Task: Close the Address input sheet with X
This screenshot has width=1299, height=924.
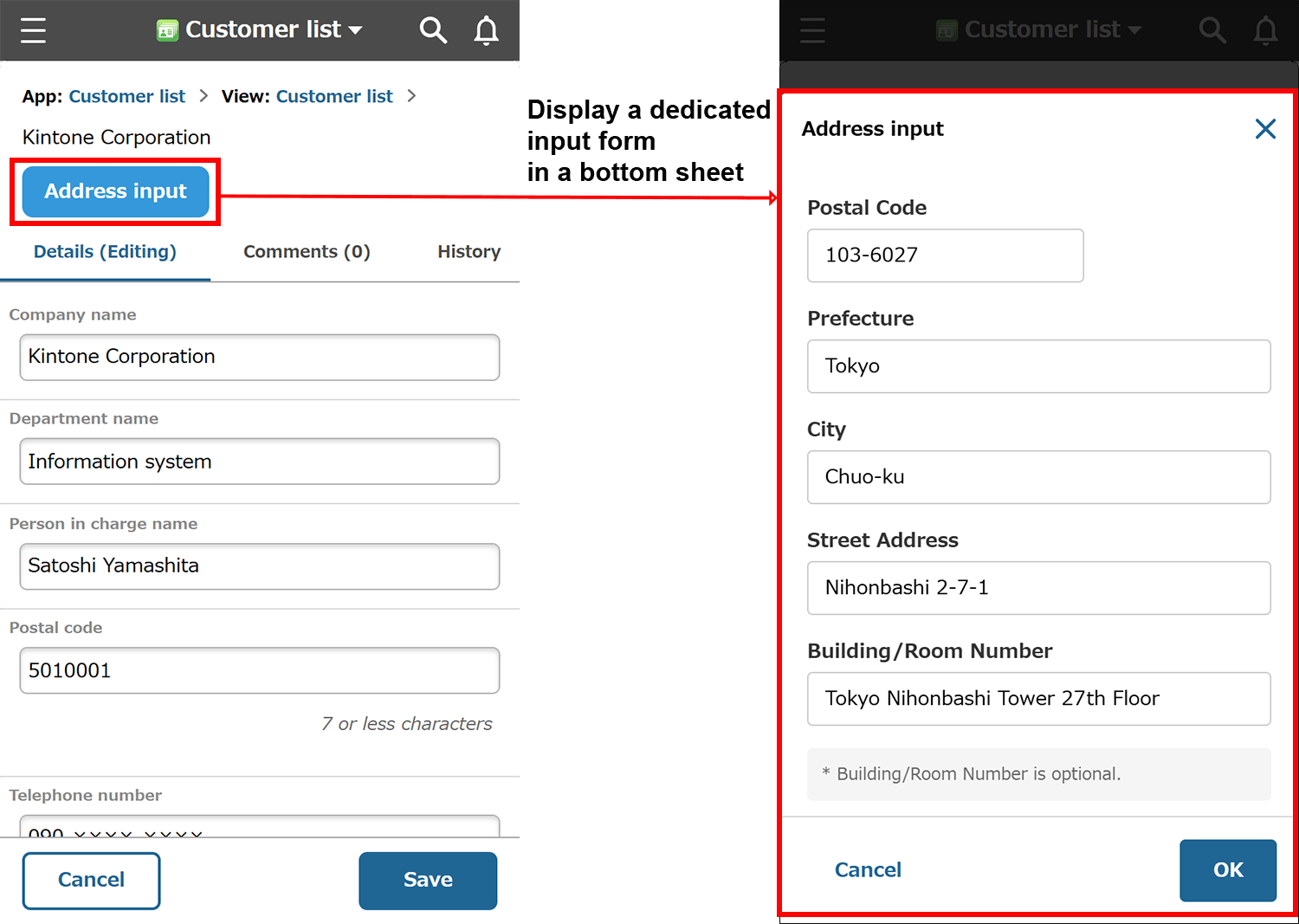Action: pyautogui.click(x=1265, y=129)
